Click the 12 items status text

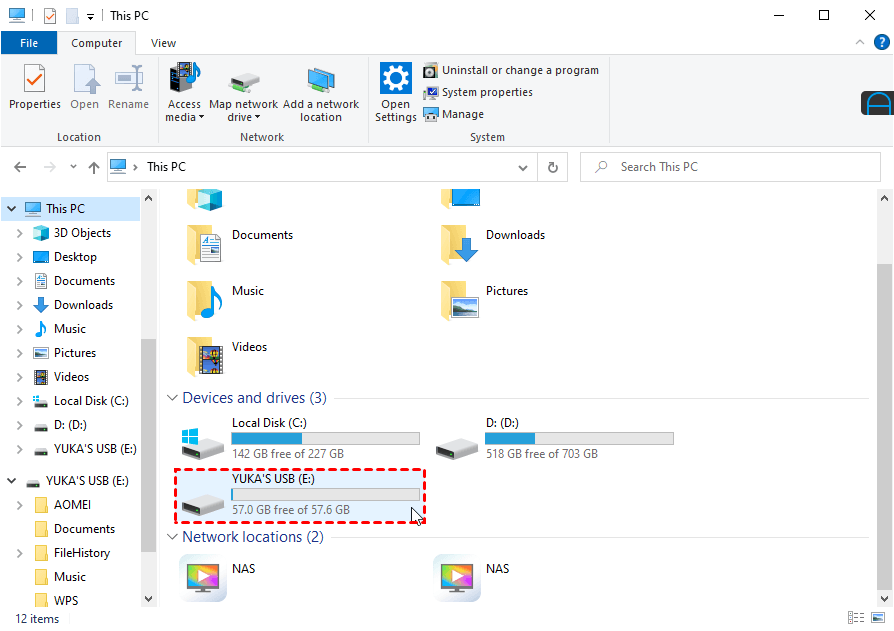(x=37, y=618)
